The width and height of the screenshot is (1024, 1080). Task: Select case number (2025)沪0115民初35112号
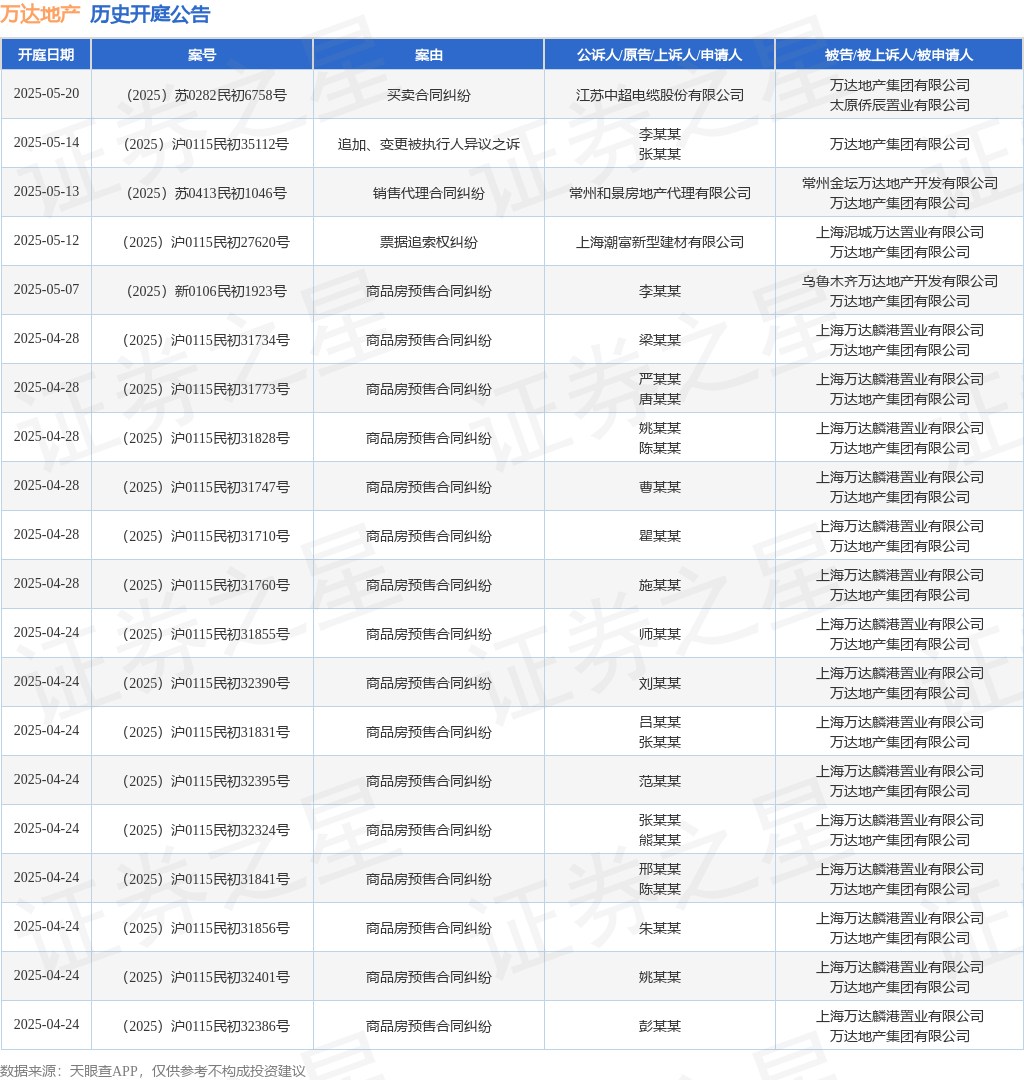[x=206, y=145]
